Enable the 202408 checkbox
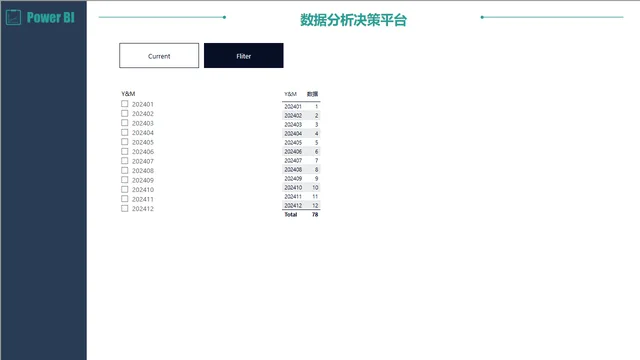The width and height of the screenshot is (640, 360). pyautogui.click(x=124, y=170)
